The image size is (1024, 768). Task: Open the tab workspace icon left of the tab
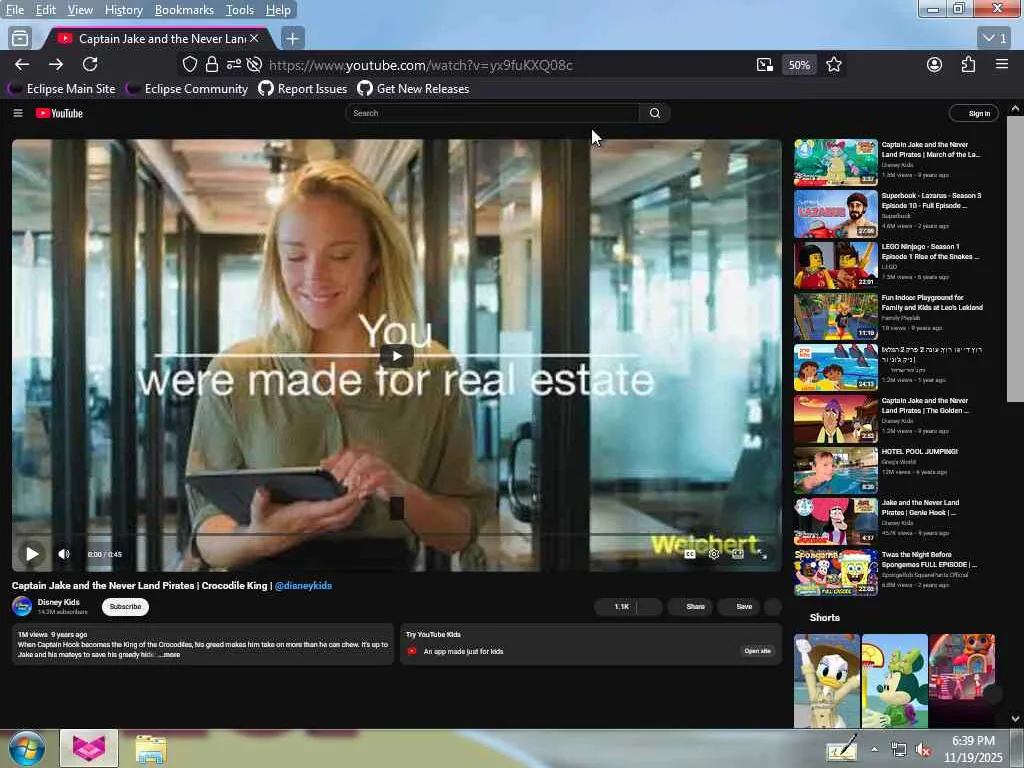[20, 39]
